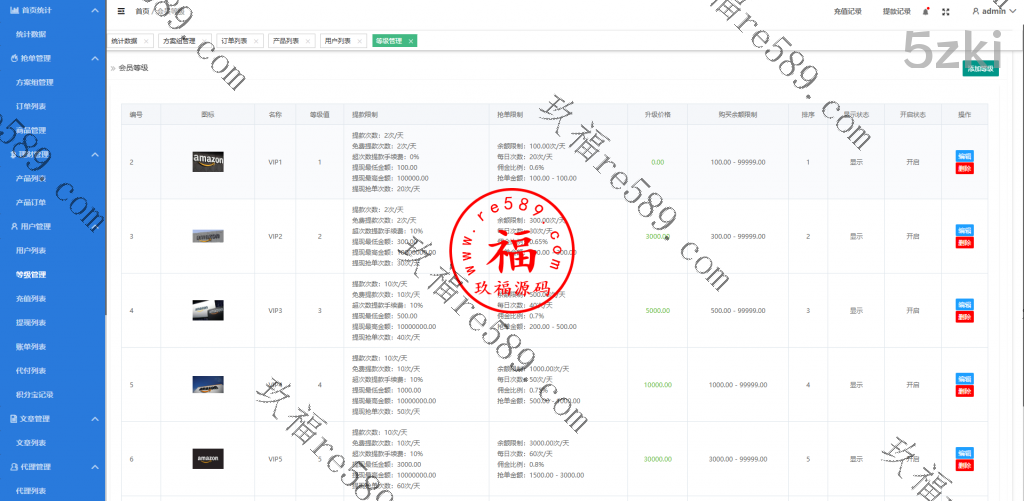Close the 用户列表 tab
Screen dimensions: 1024x501
click(358, 41)
